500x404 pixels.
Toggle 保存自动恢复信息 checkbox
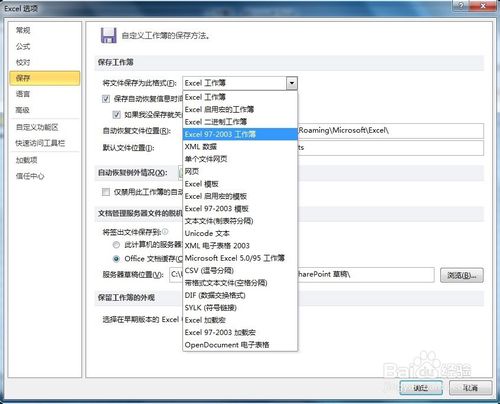pos(106,99)
